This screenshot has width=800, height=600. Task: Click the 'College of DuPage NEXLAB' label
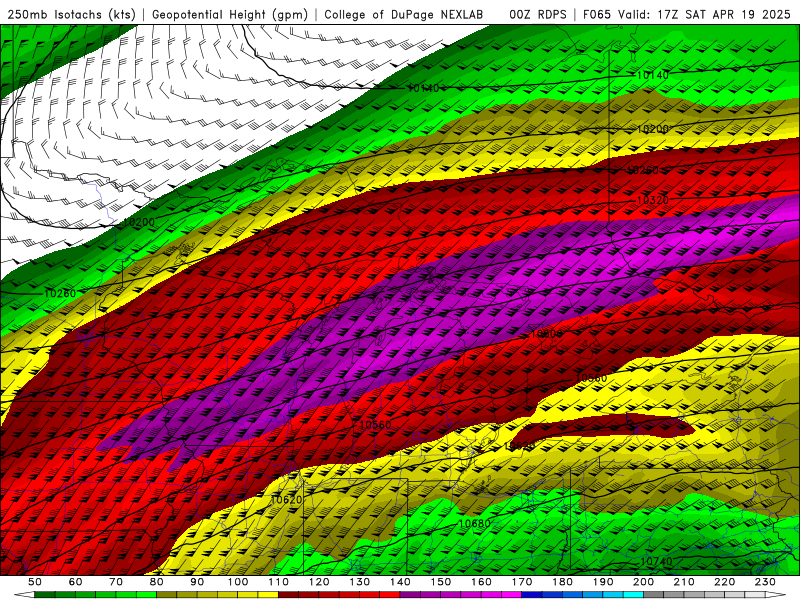(x=404, y=14)
